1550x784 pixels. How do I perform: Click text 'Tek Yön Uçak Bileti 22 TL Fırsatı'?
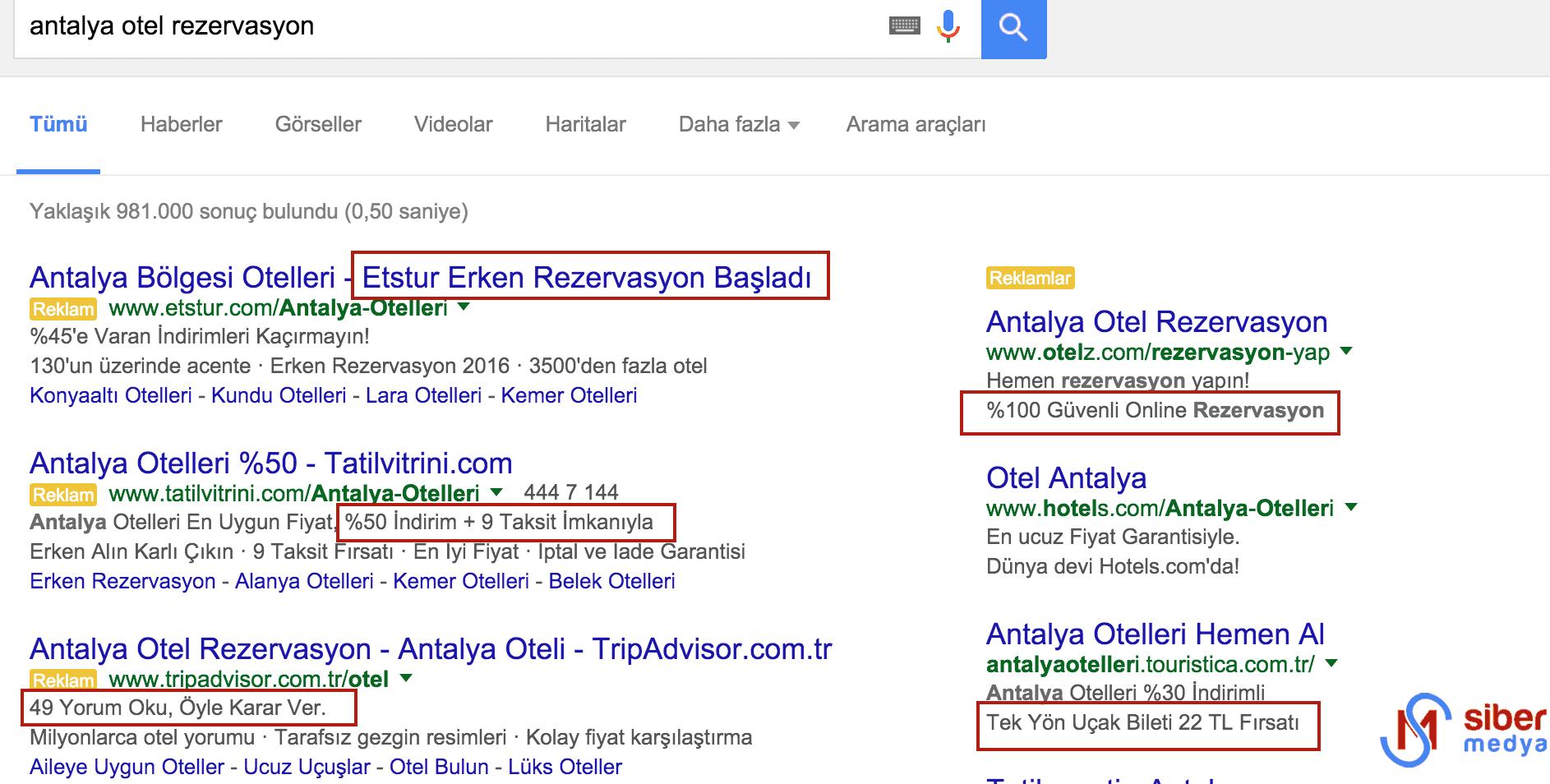click(x=1142, y=722)
